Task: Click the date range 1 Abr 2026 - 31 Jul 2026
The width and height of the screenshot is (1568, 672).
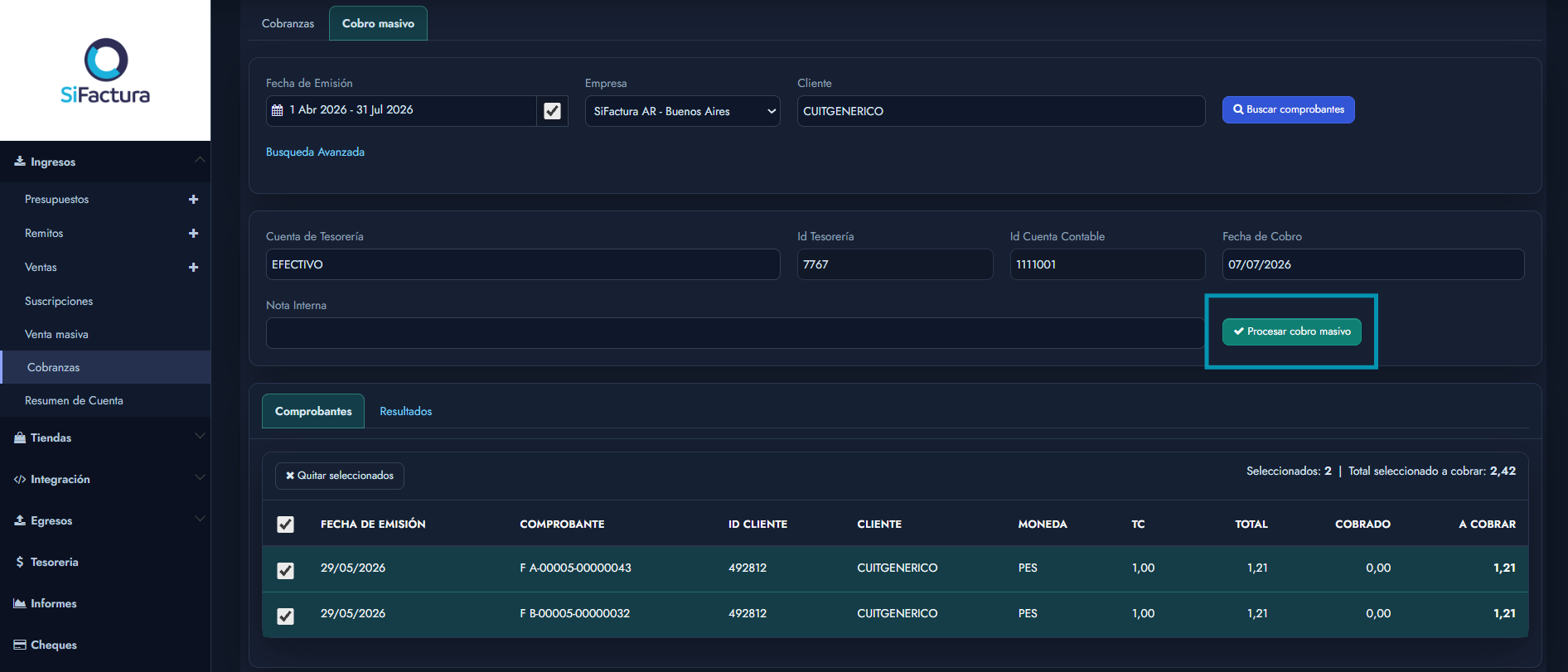Action: (351, 110)
